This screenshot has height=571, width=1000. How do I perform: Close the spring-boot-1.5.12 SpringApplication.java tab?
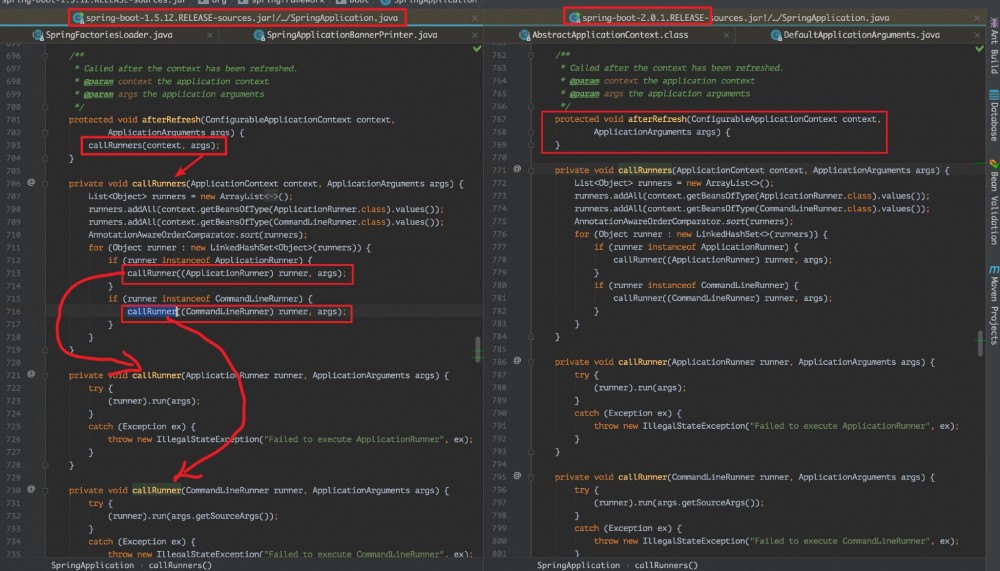(474, 19)
